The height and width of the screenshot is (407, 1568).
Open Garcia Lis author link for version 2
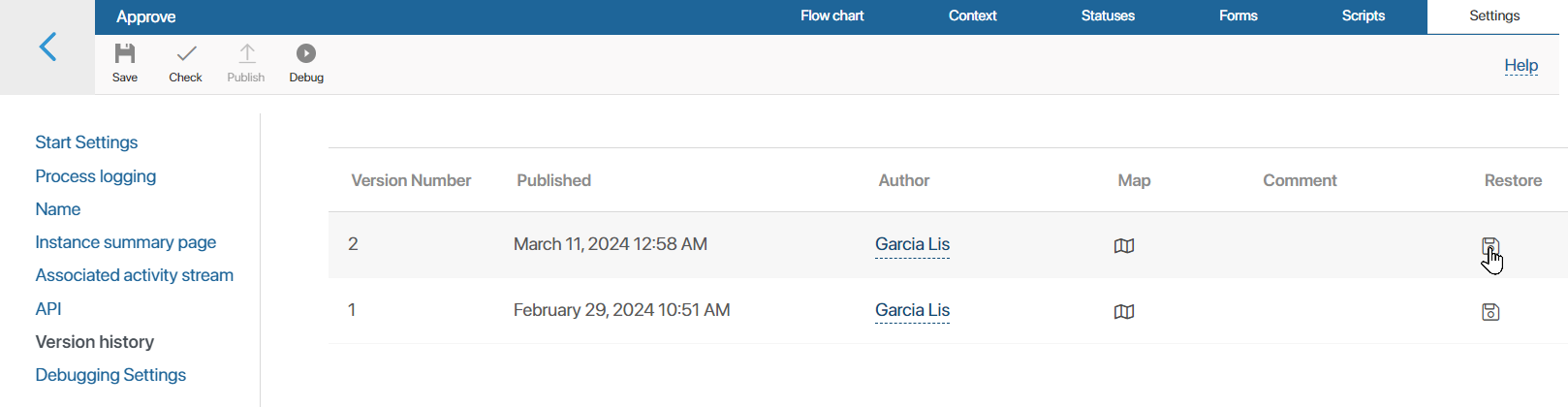pos(912,244)
